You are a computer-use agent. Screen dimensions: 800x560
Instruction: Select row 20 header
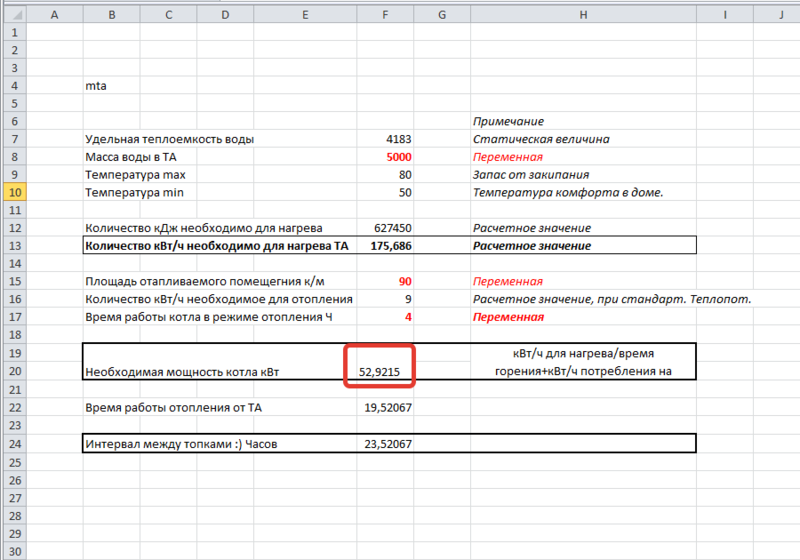(x=13, y=371)
